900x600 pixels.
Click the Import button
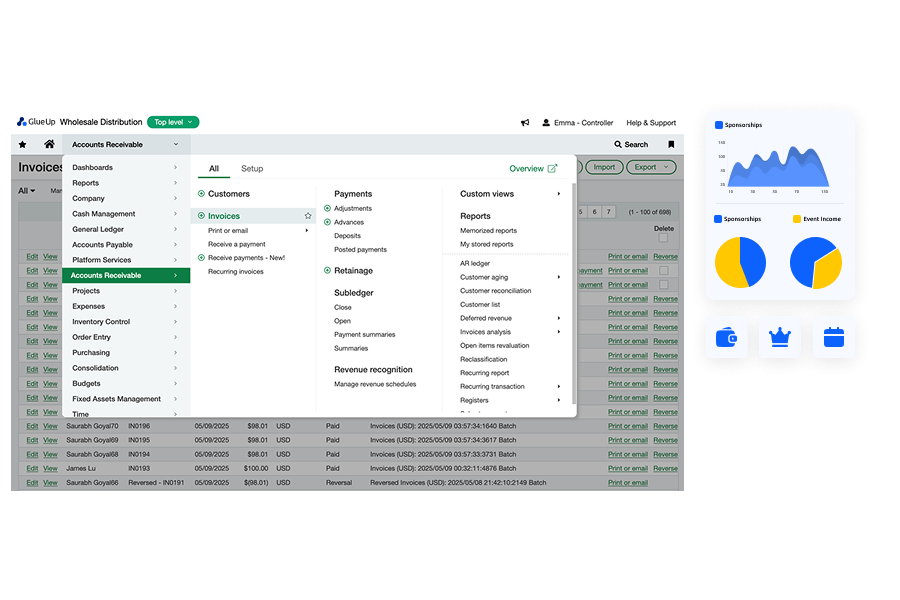coord(604,167)
